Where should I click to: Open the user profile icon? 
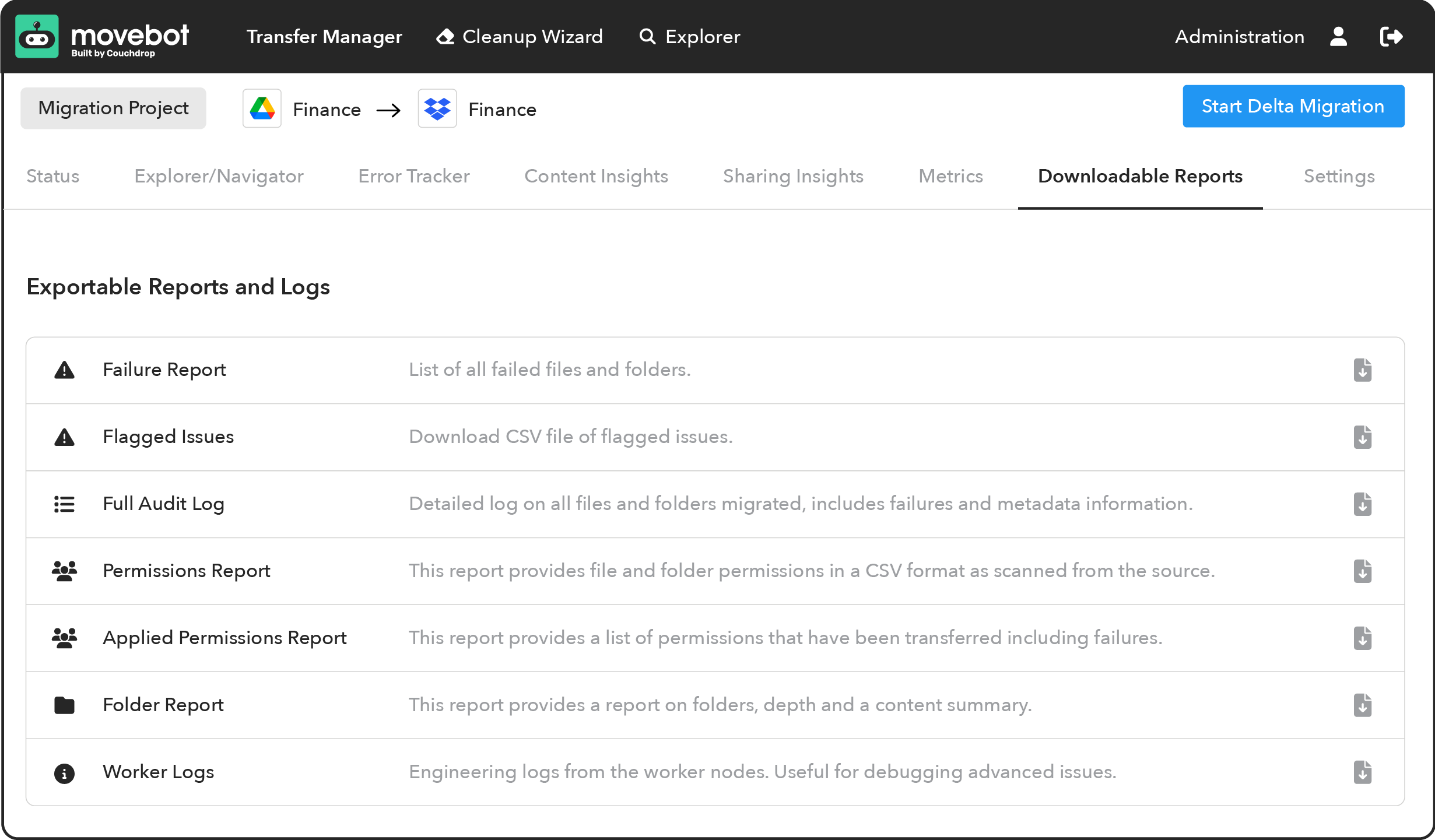click(x=1338, y=37)
